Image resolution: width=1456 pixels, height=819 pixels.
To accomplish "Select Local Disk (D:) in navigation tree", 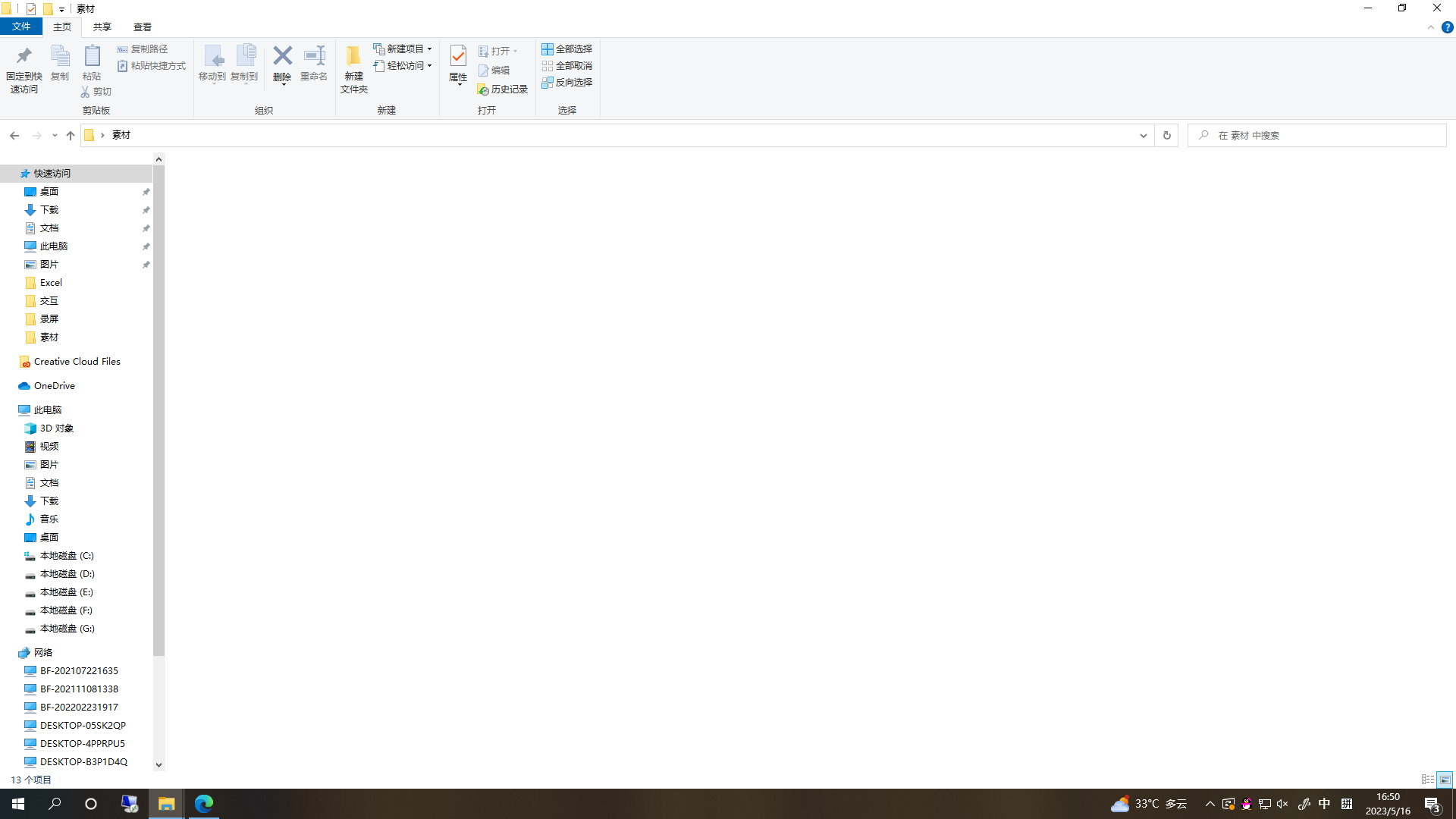I will pos(67,574).
